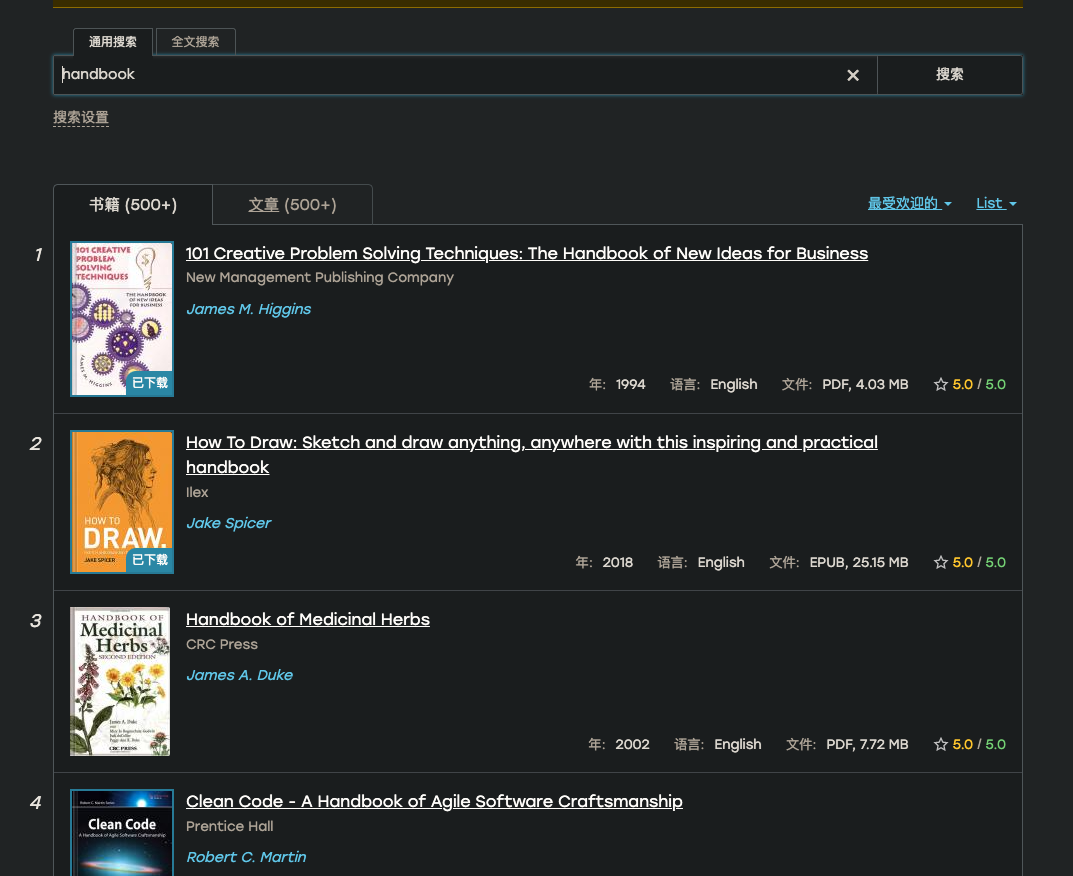Open the 最受欢迎的 sort dropdown

(908, 203)
